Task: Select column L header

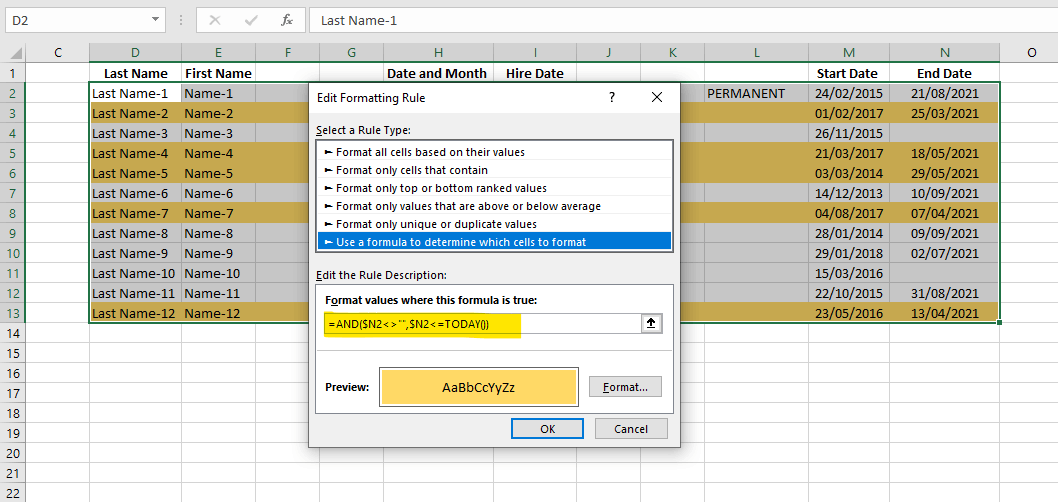Action: [756, 53]
